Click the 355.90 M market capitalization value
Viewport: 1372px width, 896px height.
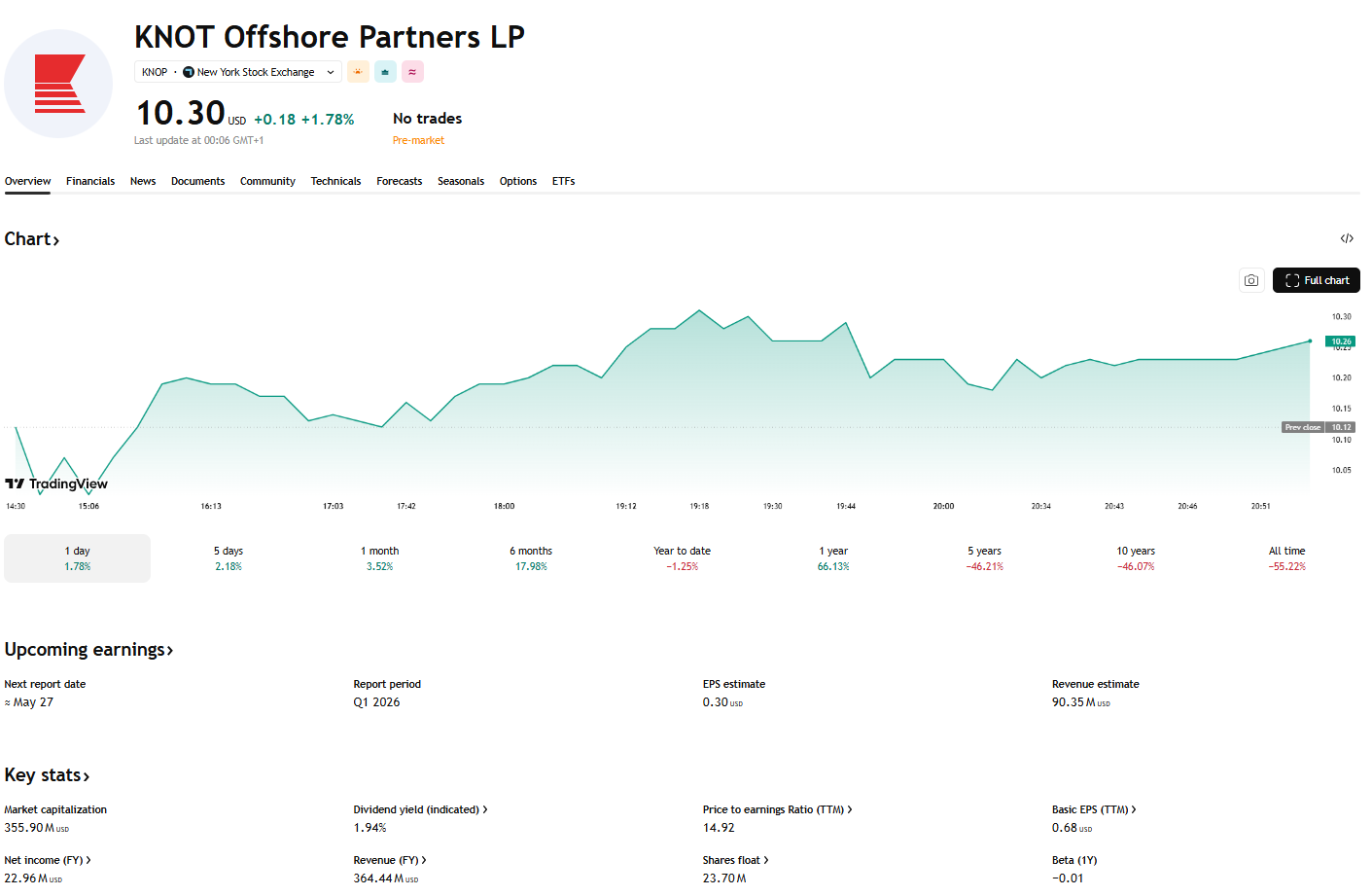coord(37,828)
